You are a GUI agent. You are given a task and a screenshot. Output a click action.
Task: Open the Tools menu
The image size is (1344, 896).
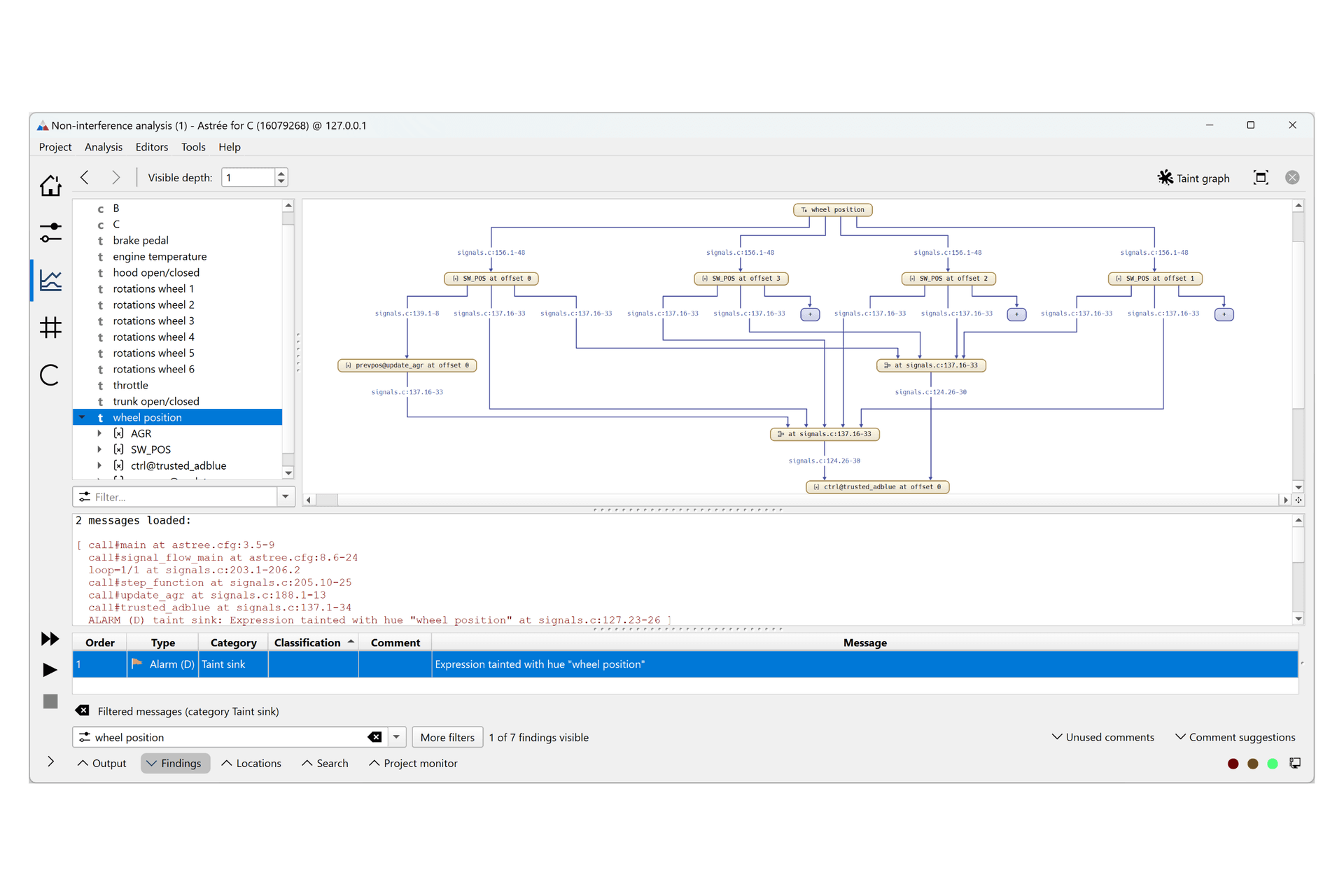(192, 147)
